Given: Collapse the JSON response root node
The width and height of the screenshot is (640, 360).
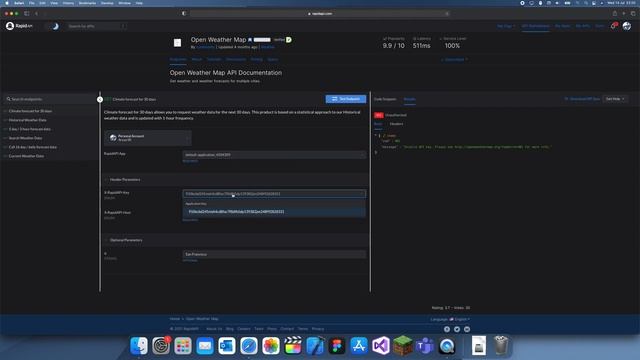Looking at the screenshot, I should pos(376,136).
